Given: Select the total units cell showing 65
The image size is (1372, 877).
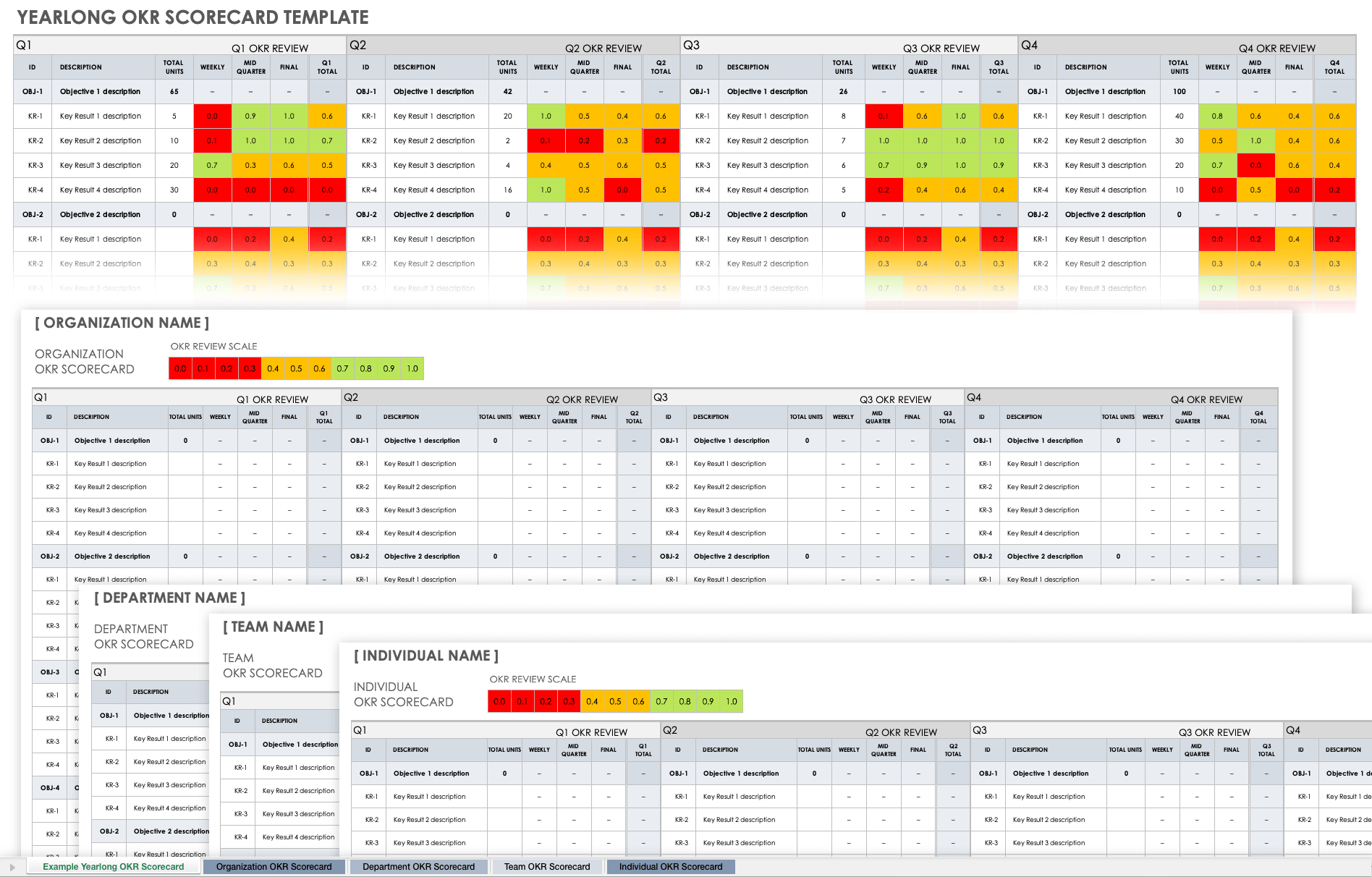Looking at the screenshot, I should (x=174, y=92).
